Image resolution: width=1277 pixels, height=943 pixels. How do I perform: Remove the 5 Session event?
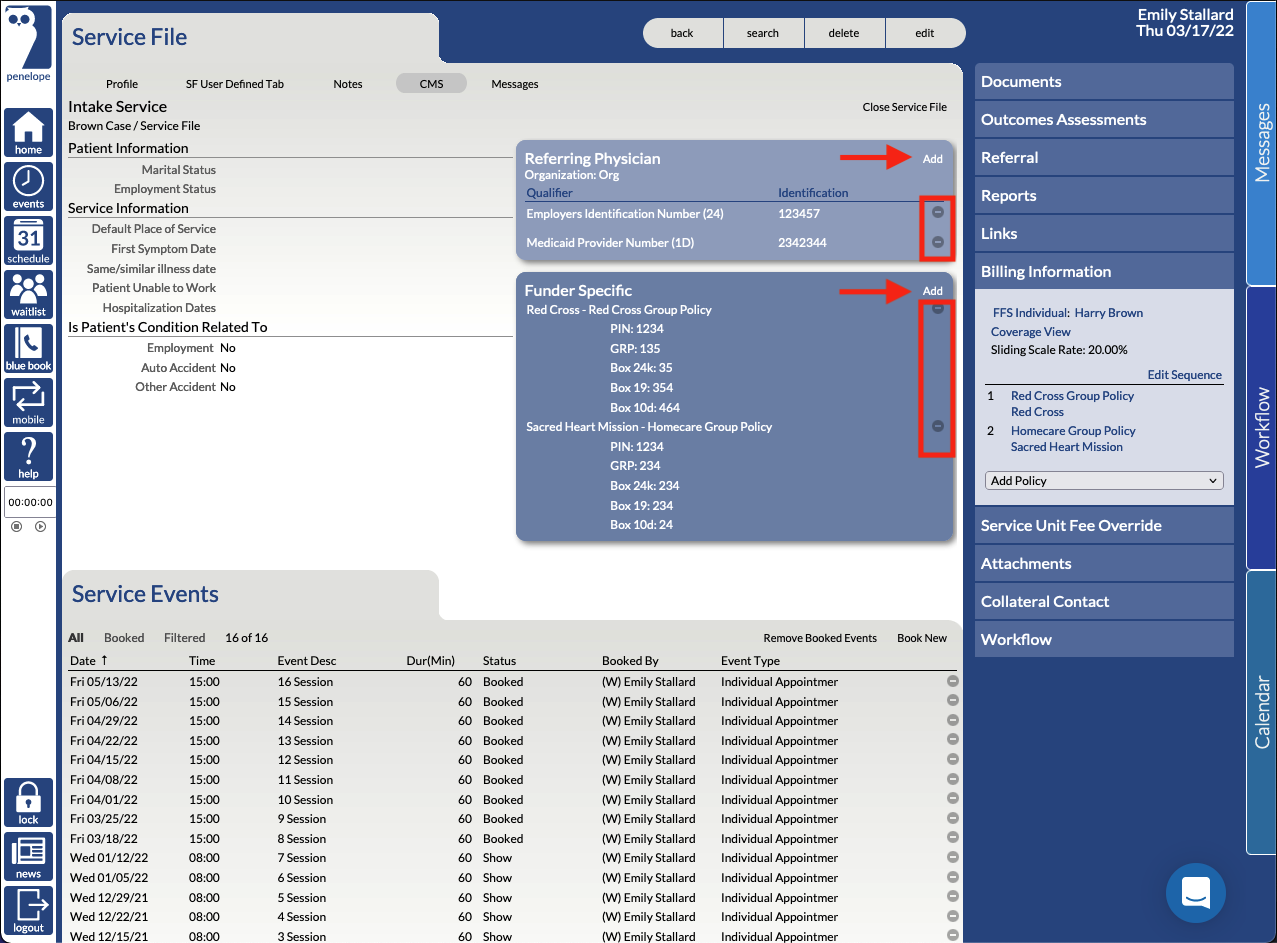click(953, 897)
